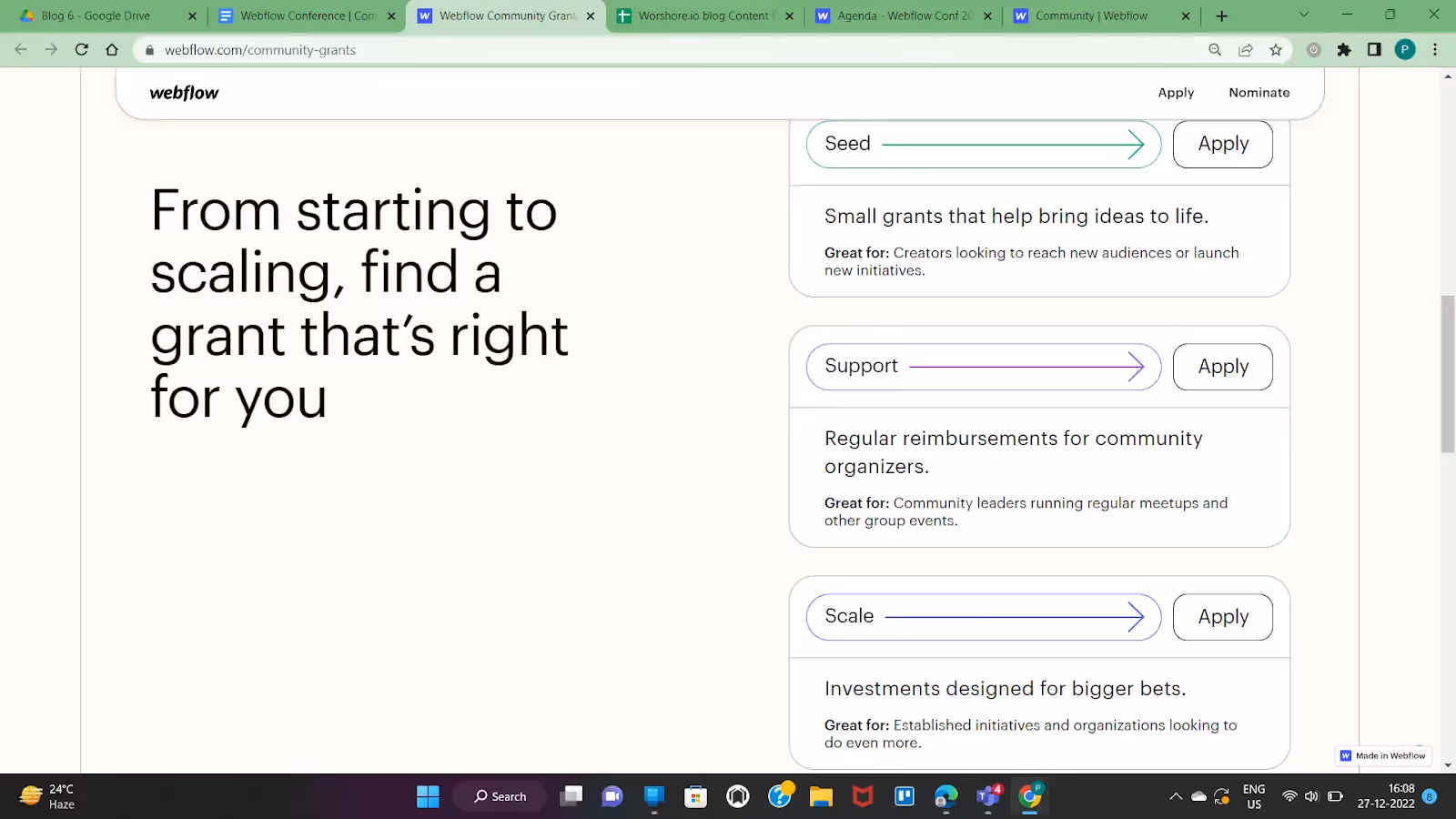
Task: Open a new browser tab
Action: pyautogui.click(x=1221, y=16)
